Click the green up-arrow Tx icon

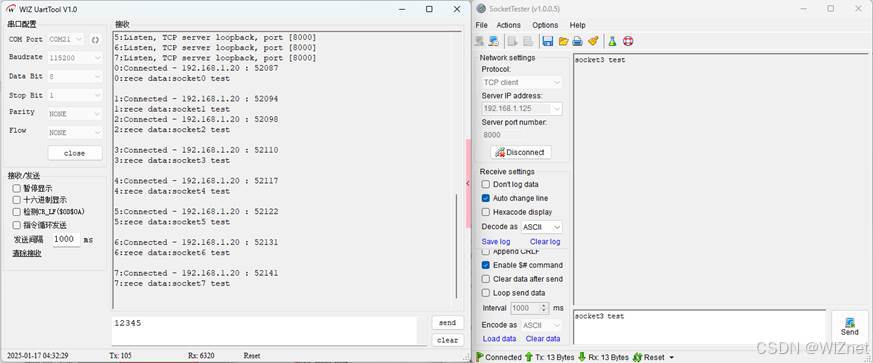pyautogui.click(x=528, y=357)
